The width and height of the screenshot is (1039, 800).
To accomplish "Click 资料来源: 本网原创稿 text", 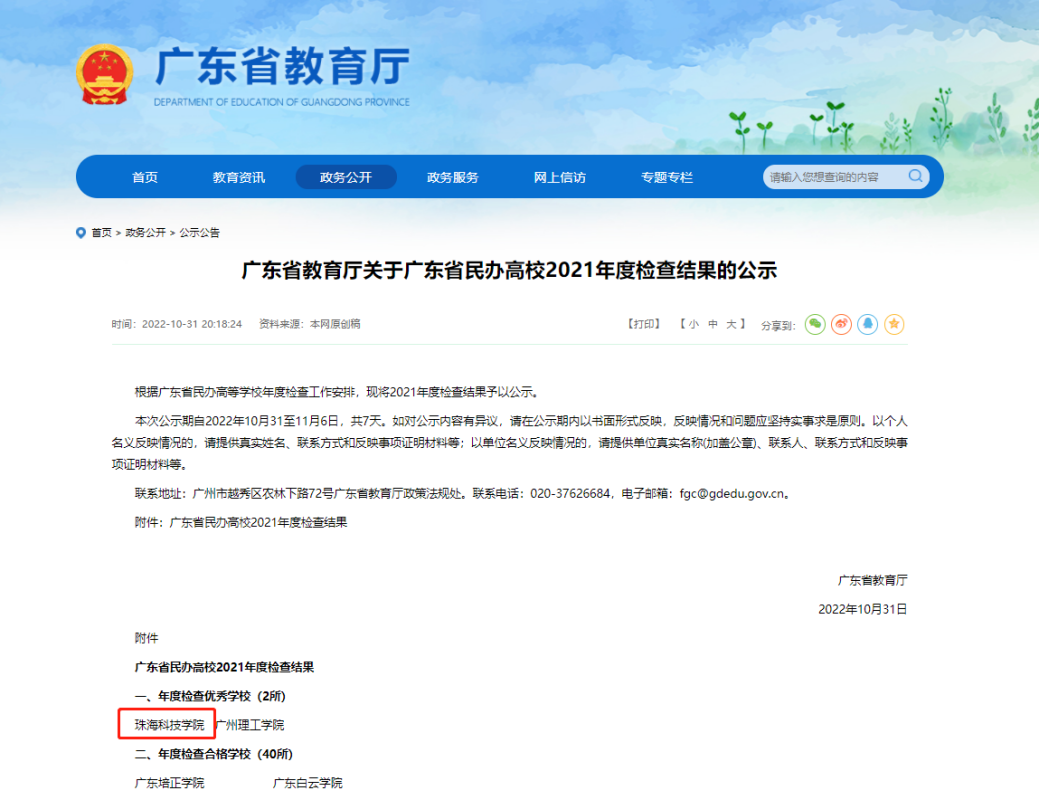I will coord(309,324).
